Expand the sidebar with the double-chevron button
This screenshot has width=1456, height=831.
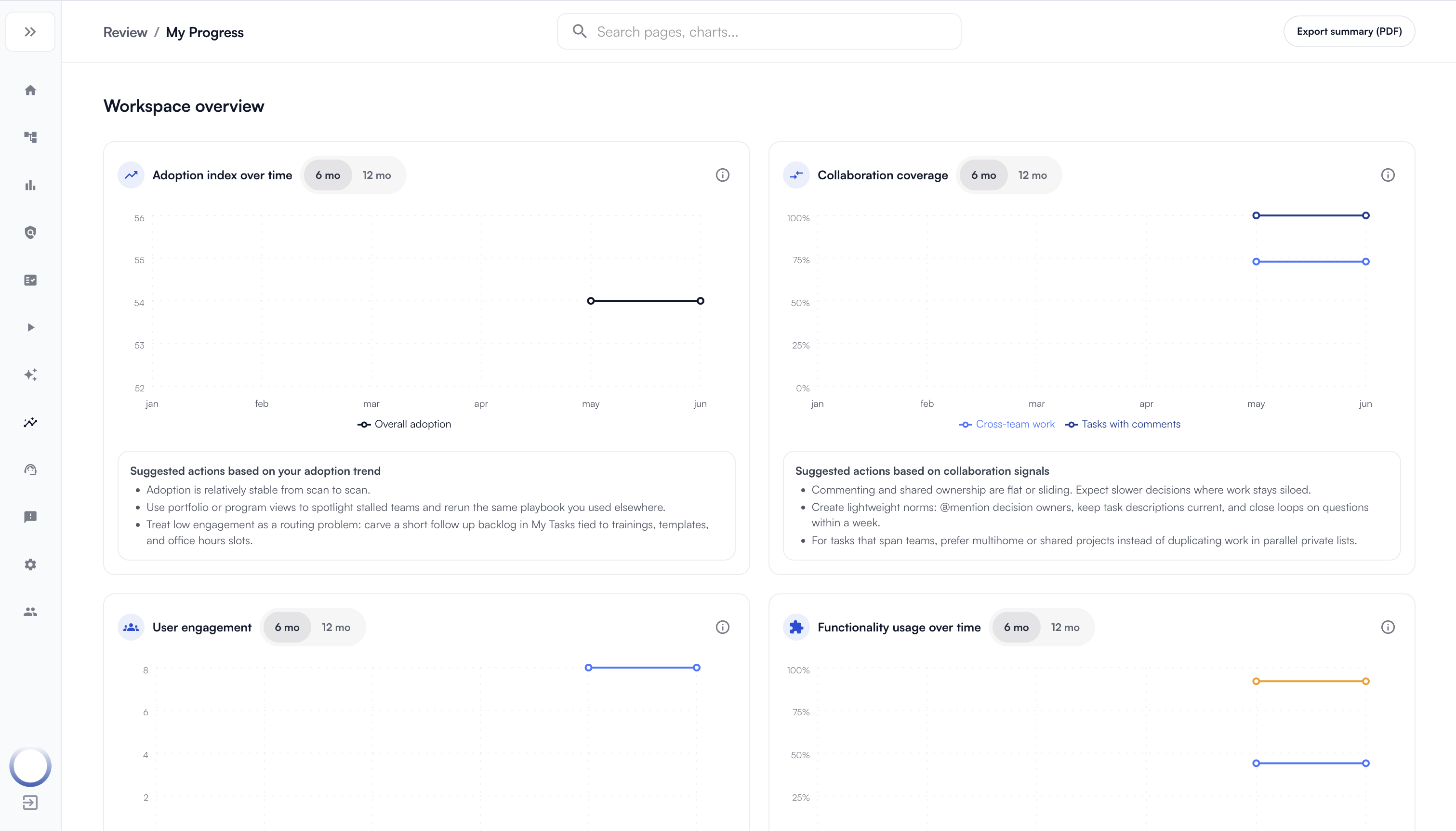(30, 32)
